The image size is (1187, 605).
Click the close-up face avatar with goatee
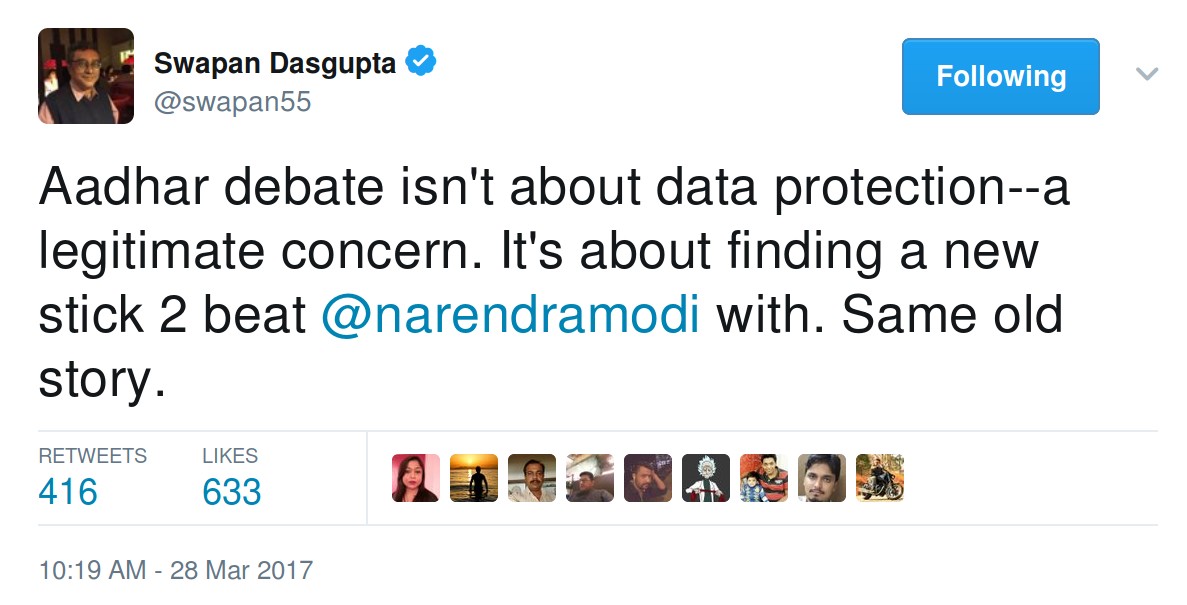click(821, 478)
